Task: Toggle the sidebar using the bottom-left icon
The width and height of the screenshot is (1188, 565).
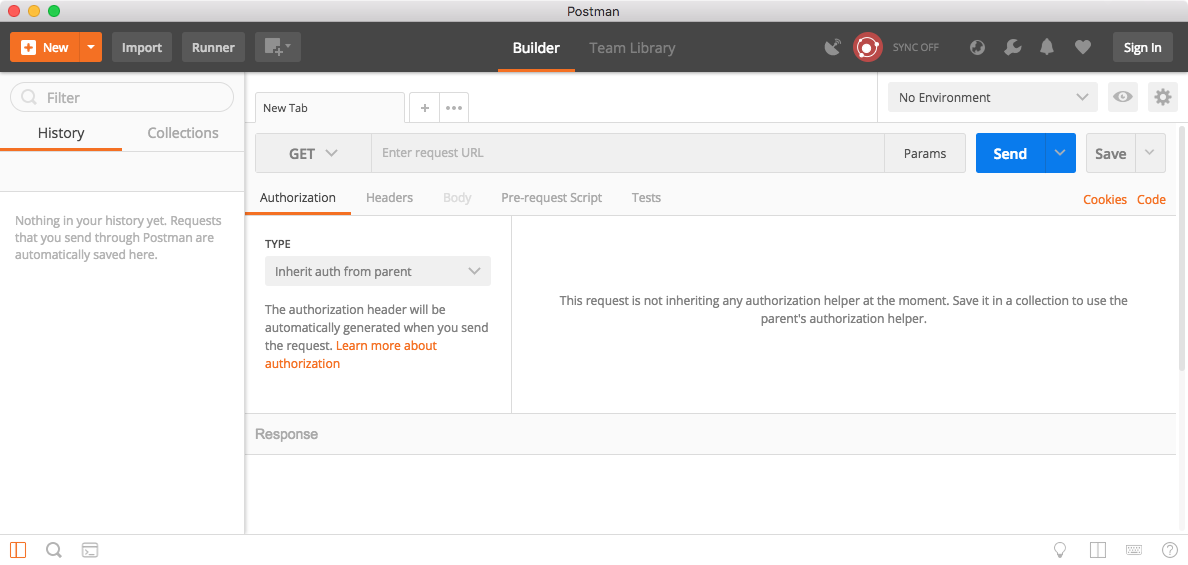Action: 18,550
